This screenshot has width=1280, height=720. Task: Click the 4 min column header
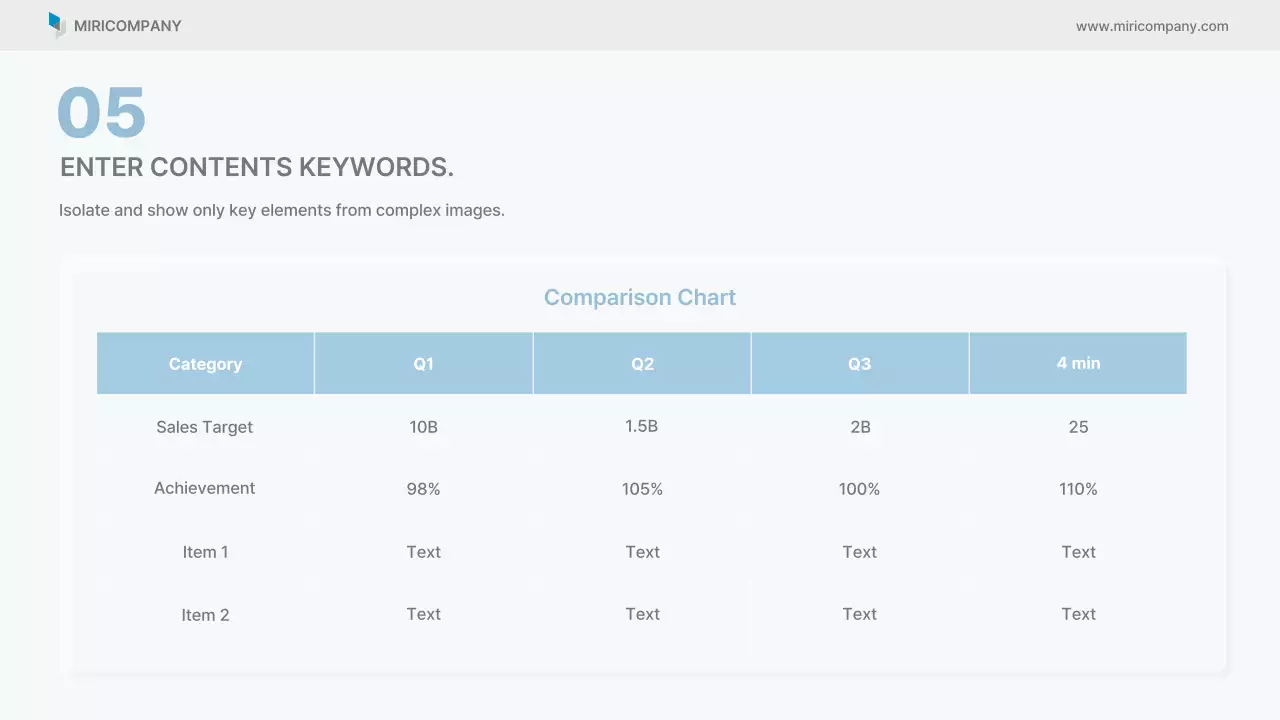1078,363
